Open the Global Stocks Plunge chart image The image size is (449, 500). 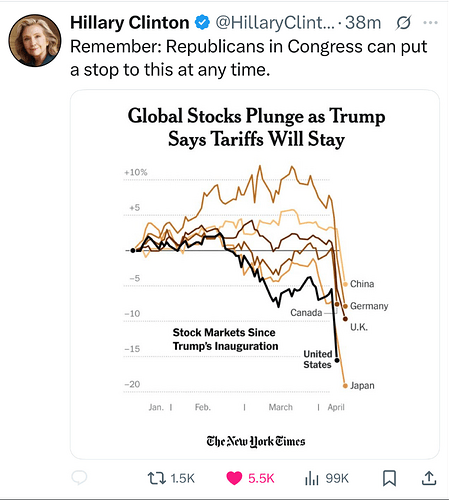pos(255,274)
